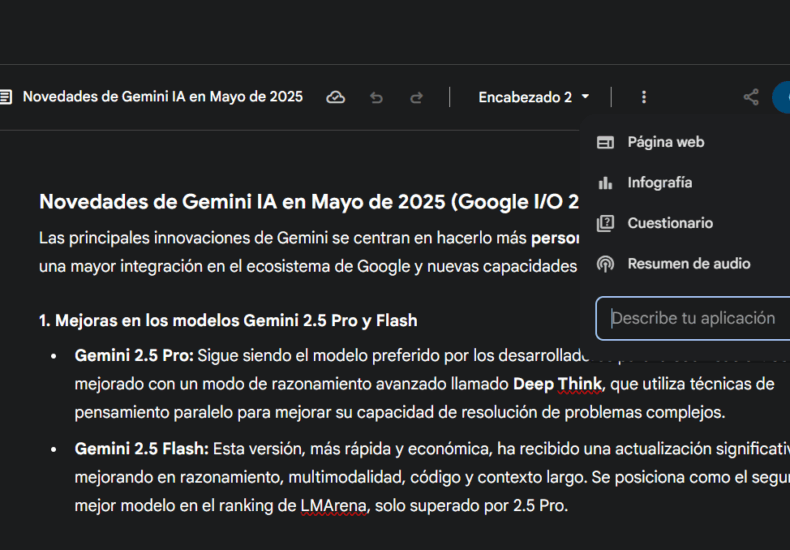Click the Infografía bar chart icon

tap(605, 183)
